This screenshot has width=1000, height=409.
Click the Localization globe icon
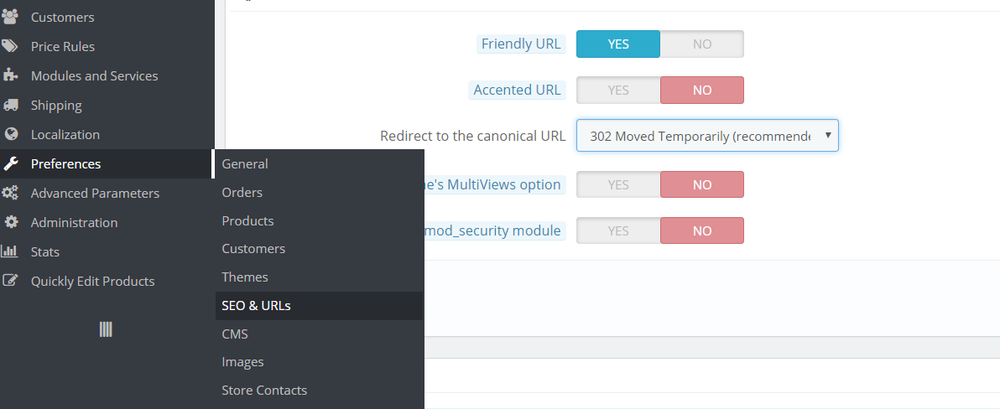(x=11, y=134)
